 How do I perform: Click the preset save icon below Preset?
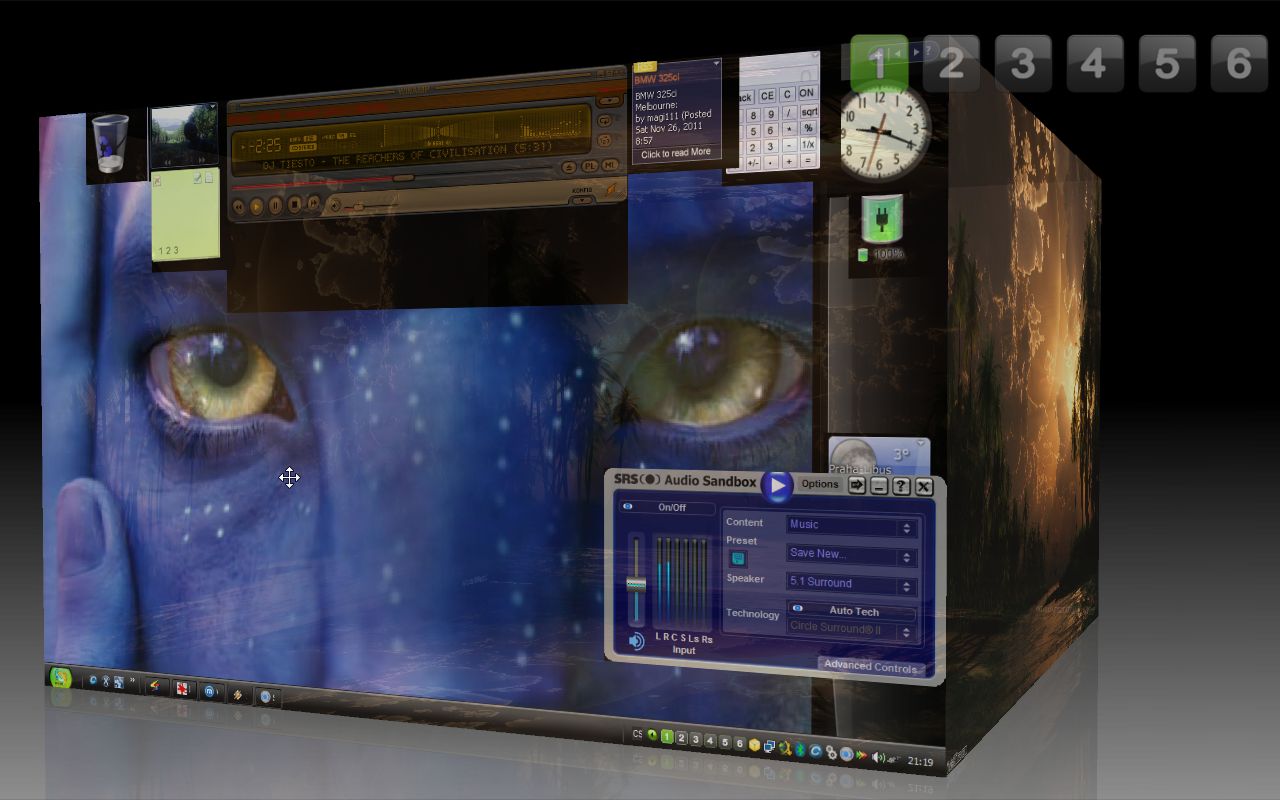(738, 559)
